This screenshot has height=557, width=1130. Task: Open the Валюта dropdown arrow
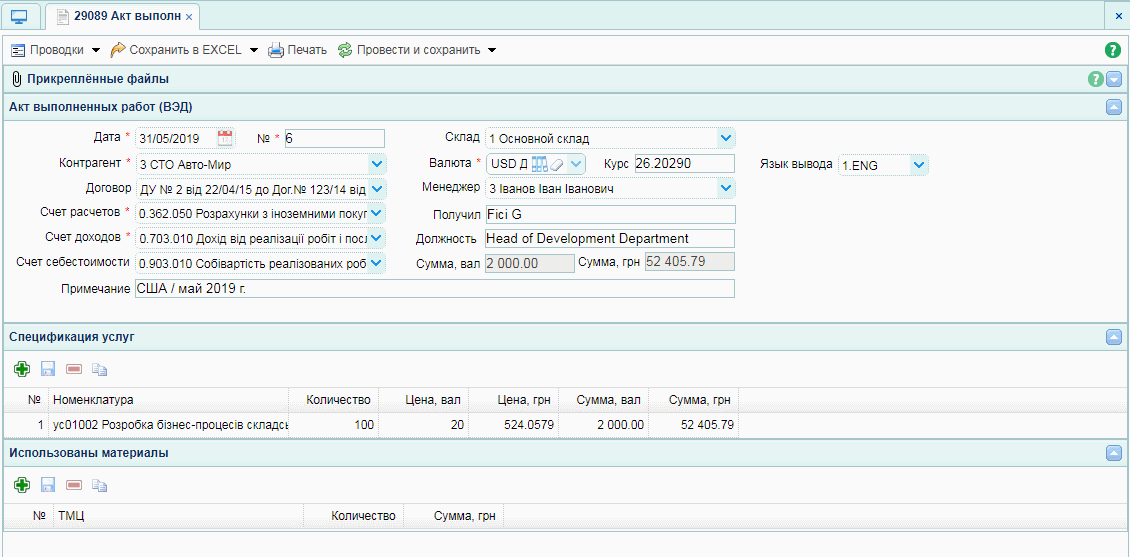point(576,164)
